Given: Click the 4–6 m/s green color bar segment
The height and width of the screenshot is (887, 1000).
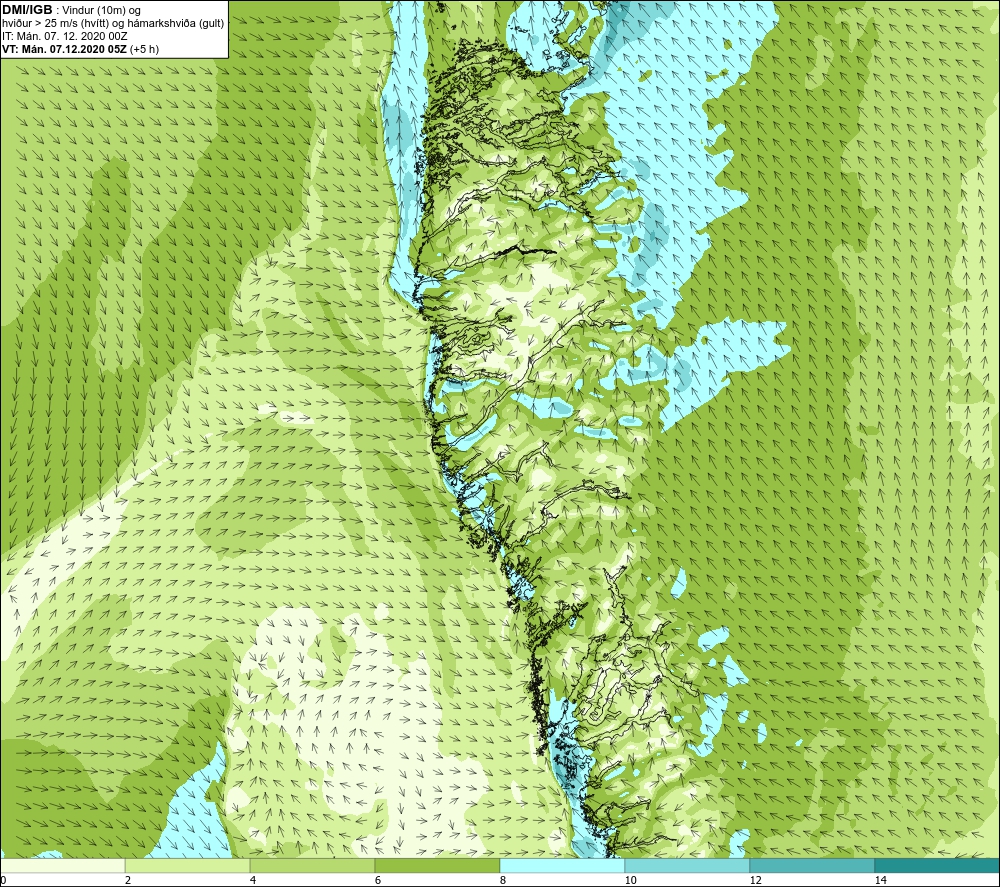Looking at the screenshot, I should pyautogui.click(x=312, y=865).
